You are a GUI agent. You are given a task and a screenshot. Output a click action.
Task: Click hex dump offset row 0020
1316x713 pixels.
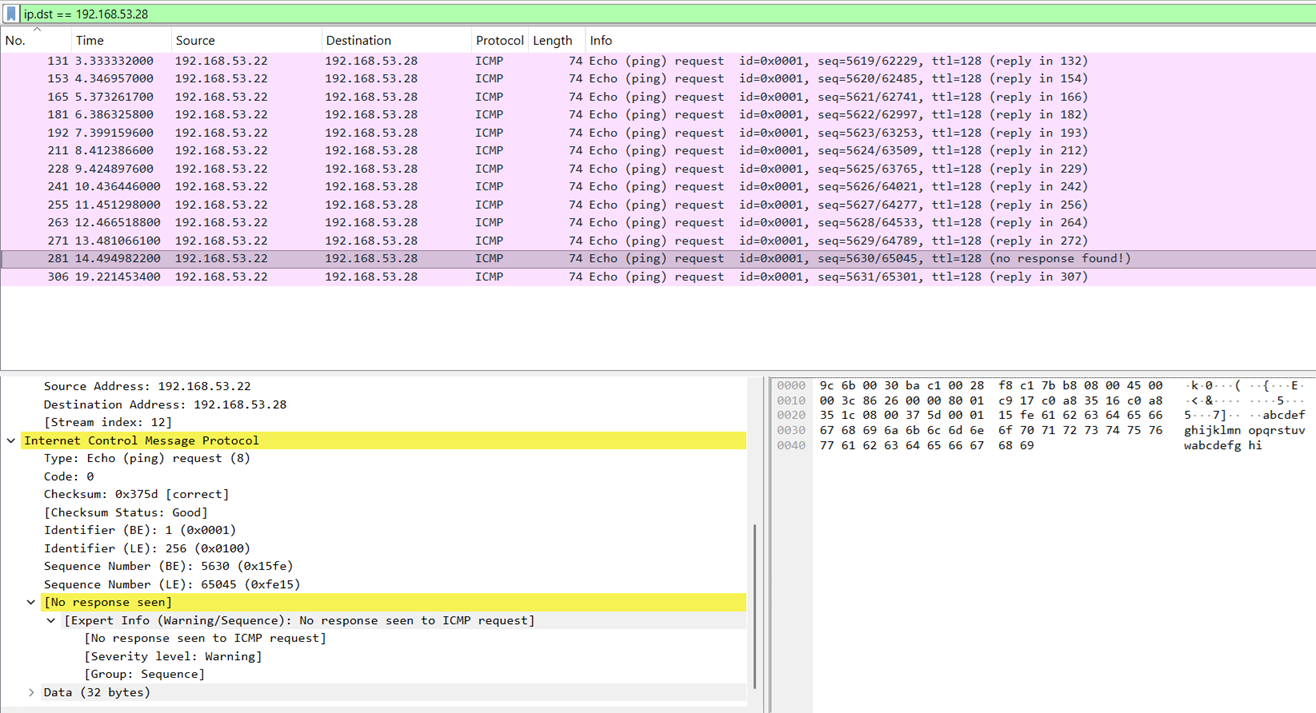pyautogui.click(x=790, y=416)
